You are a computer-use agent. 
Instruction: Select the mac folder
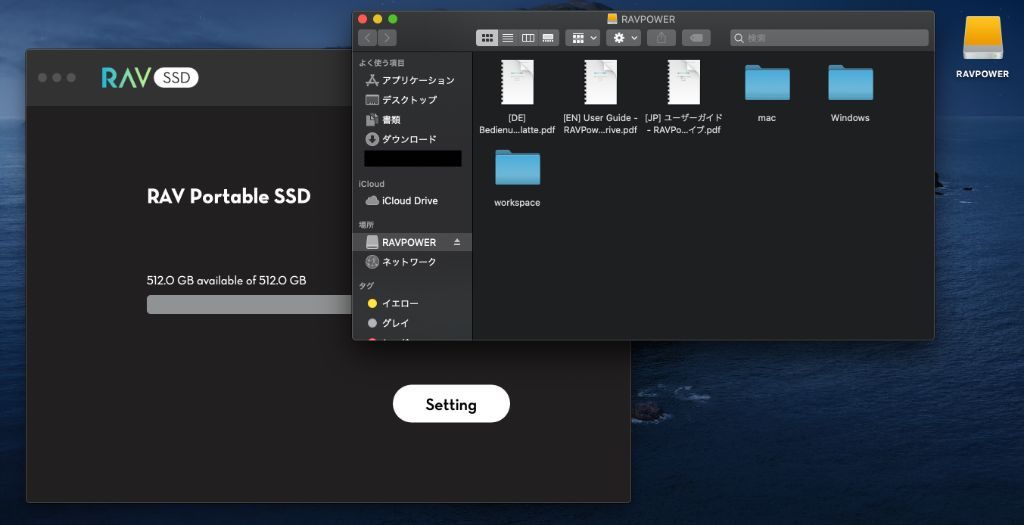767,93
